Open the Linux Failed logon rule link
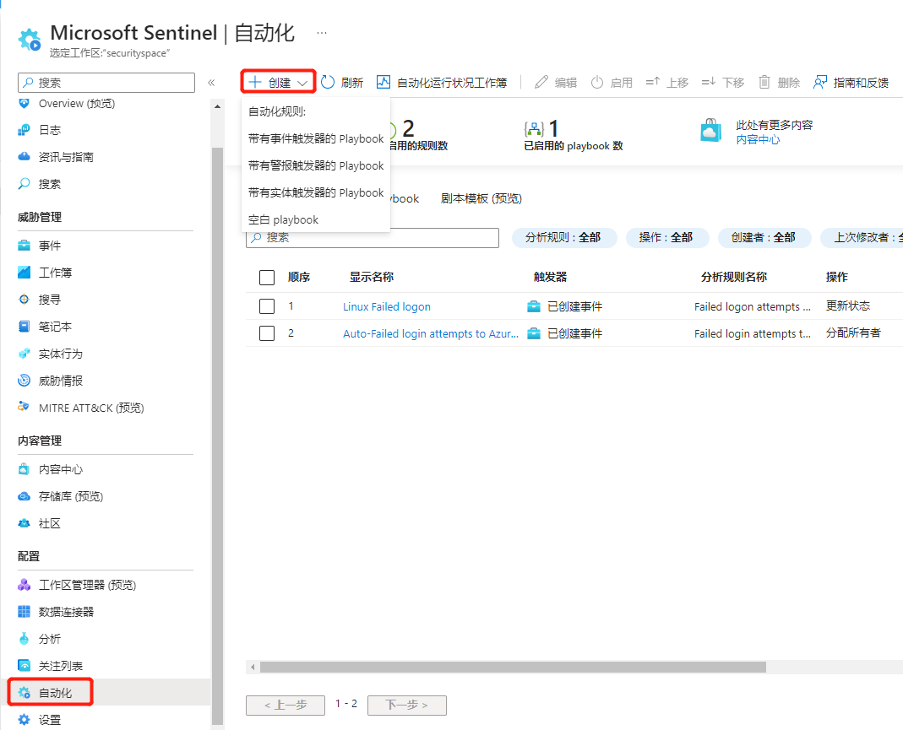The width and height of the screenshot is (904, 730). (387, 307)
